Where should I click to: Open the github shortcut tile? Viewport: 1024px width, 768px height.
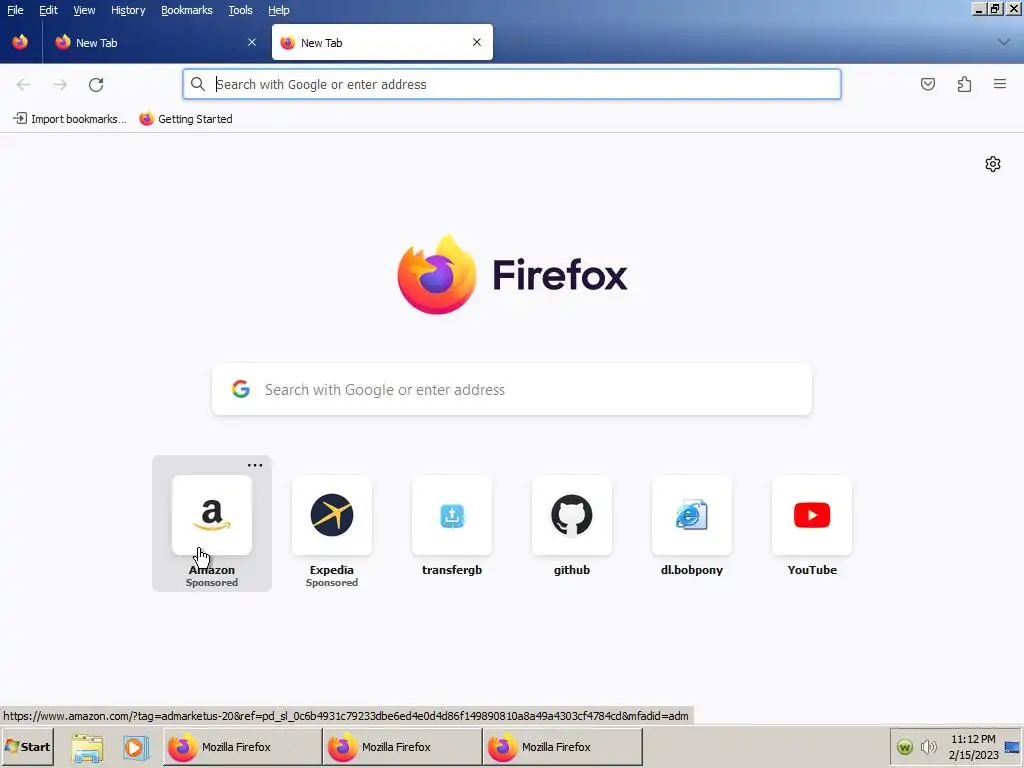point(572,524)
